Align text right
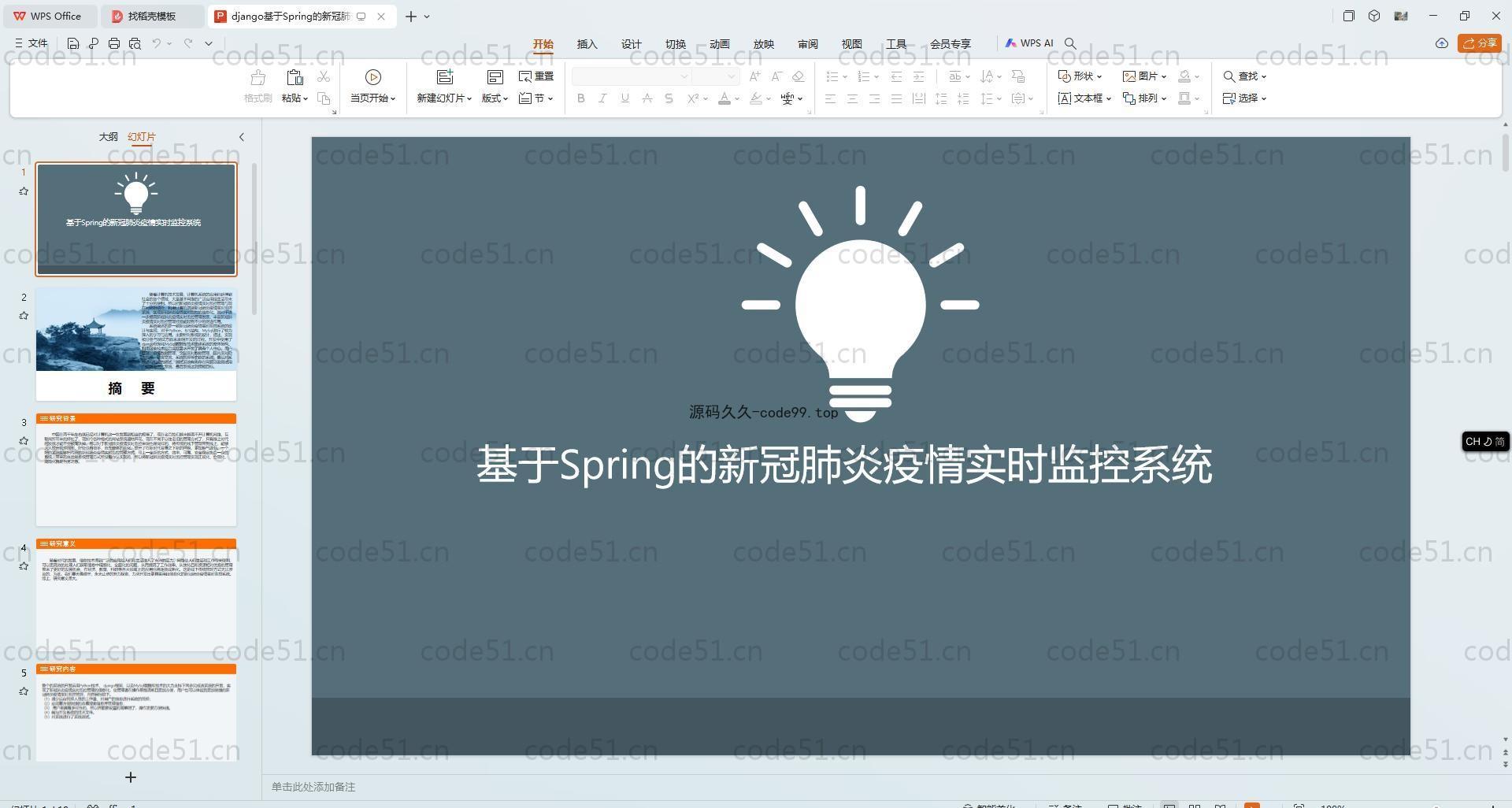The image size is (1512, 808). (x=874, y=98)
